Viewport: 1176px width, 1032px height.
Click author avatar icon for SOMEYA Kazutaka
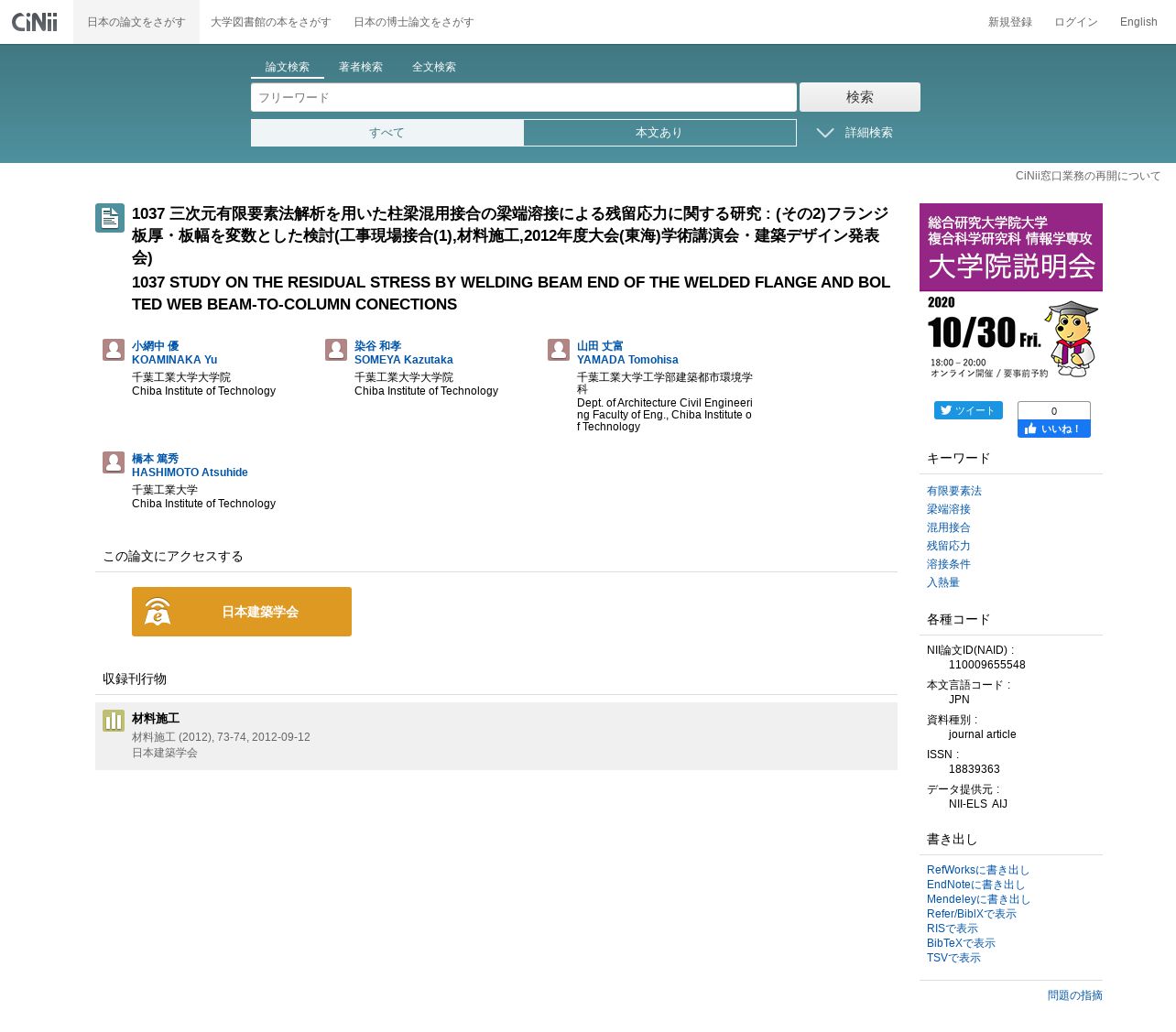[x=336, y=350]
